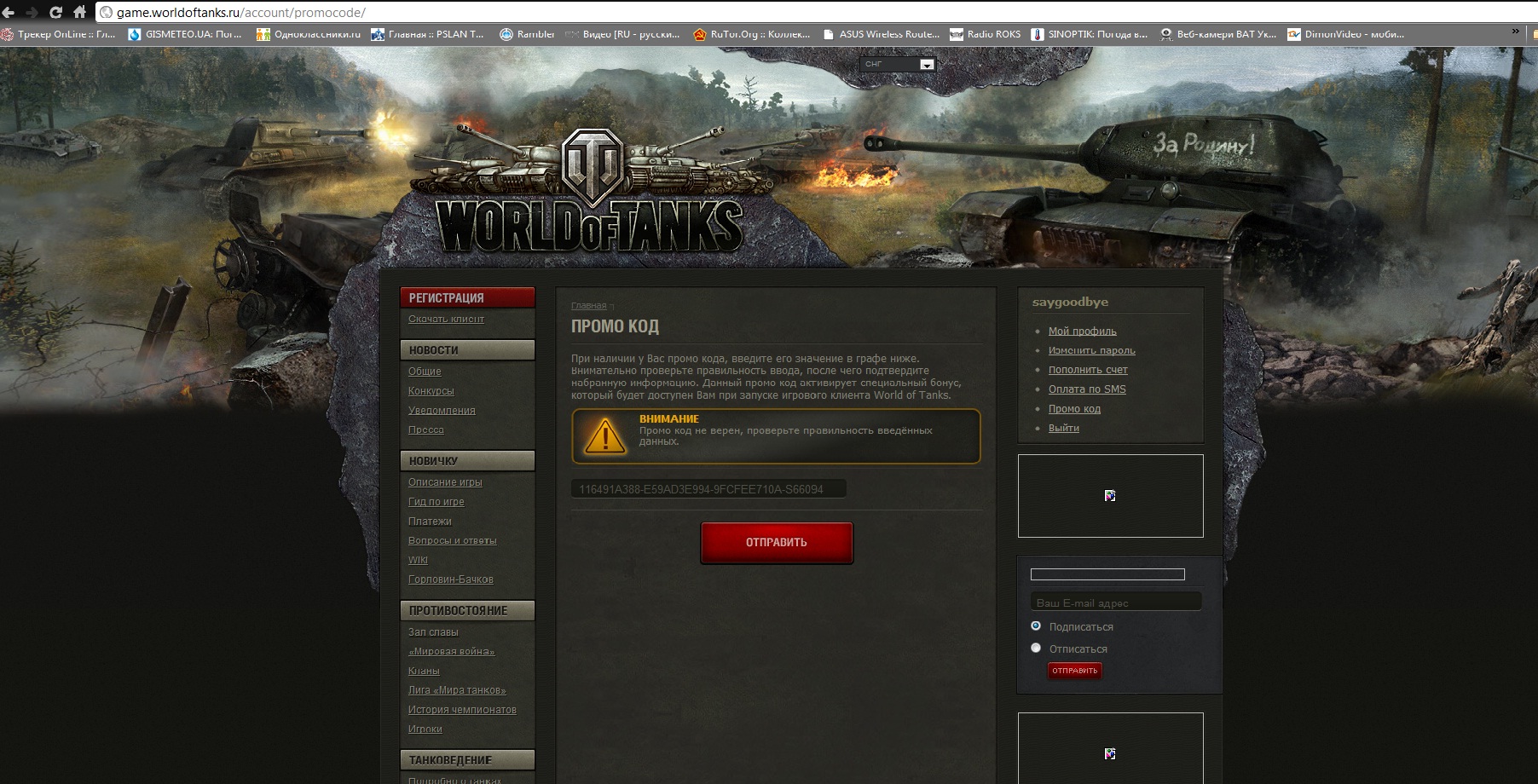Open the «Мировая война» link

451,652
